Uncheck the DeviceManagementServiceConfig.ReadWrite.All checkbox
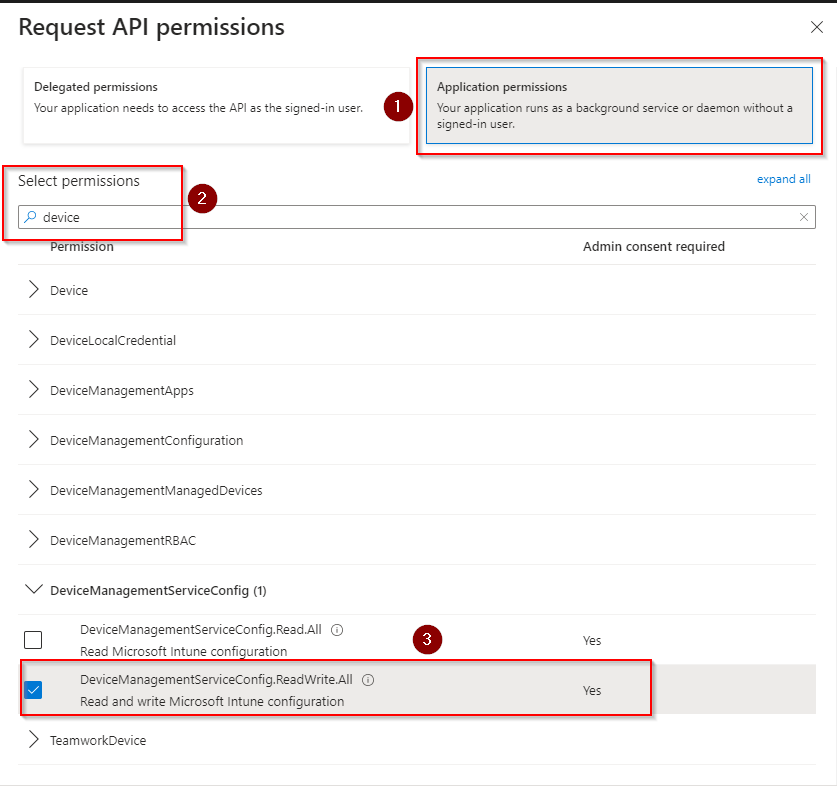This screenshot has height=786, width=837. click(x=33, y=690)
